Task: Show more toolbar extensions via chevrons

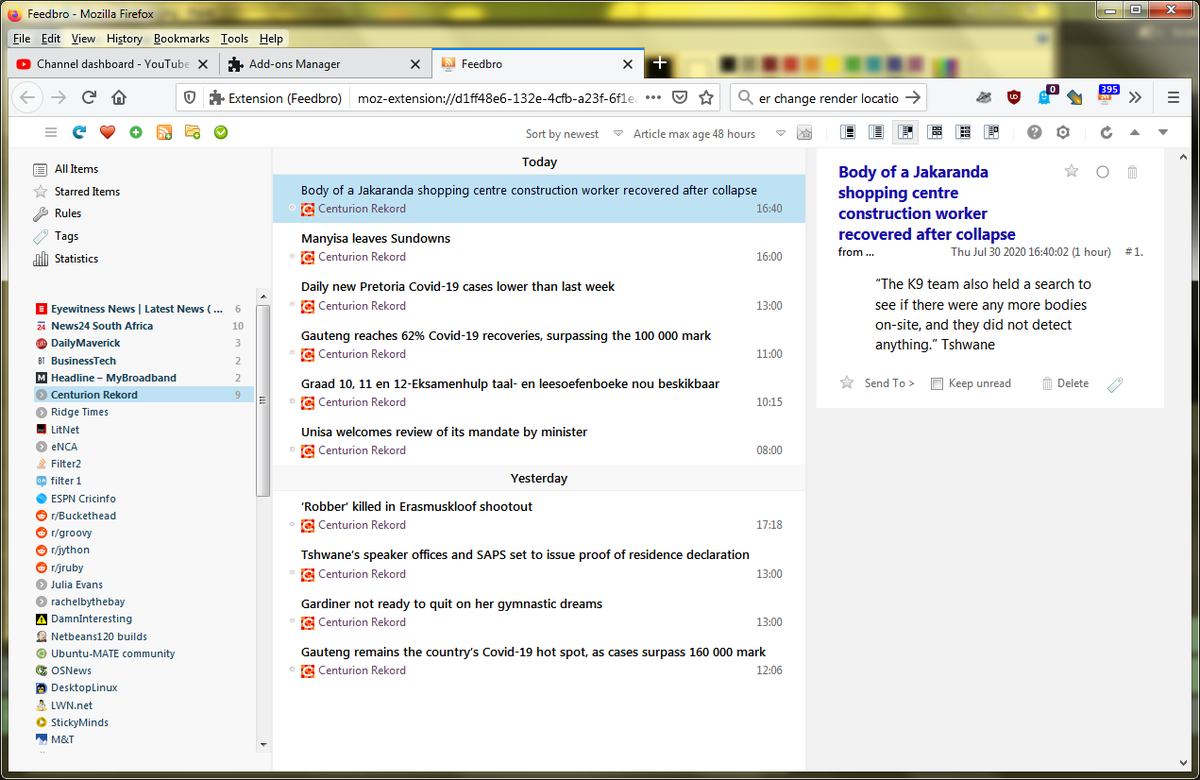Action: pos(1135,97)
